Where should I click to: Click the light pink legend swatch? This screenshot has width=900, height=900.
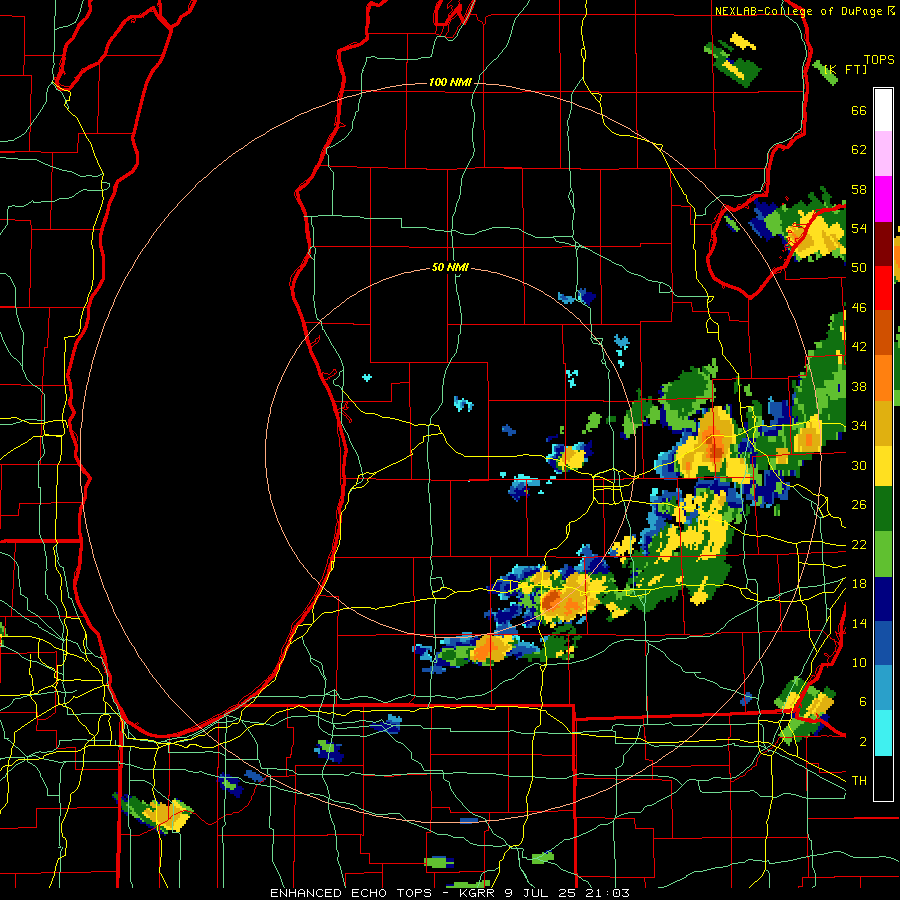tap(883, 154)
